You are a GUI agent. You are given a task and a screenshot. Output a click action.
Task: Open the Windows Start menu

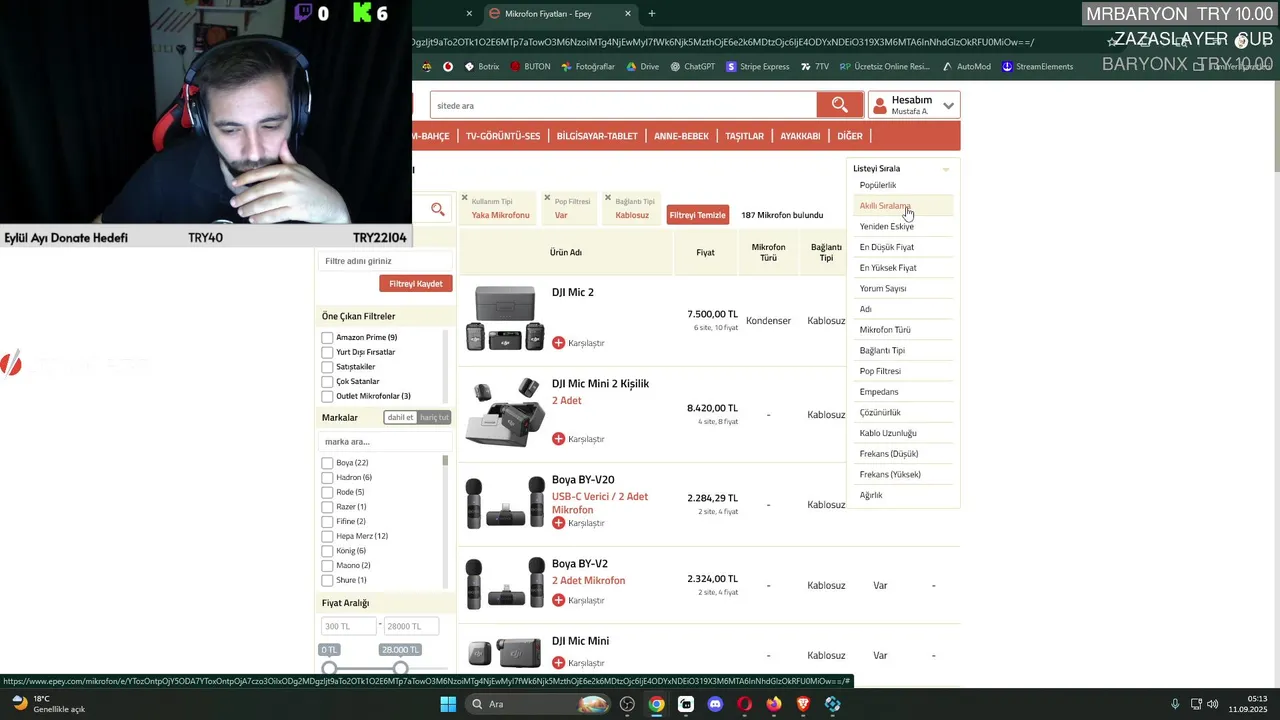[x=448, y=704]
